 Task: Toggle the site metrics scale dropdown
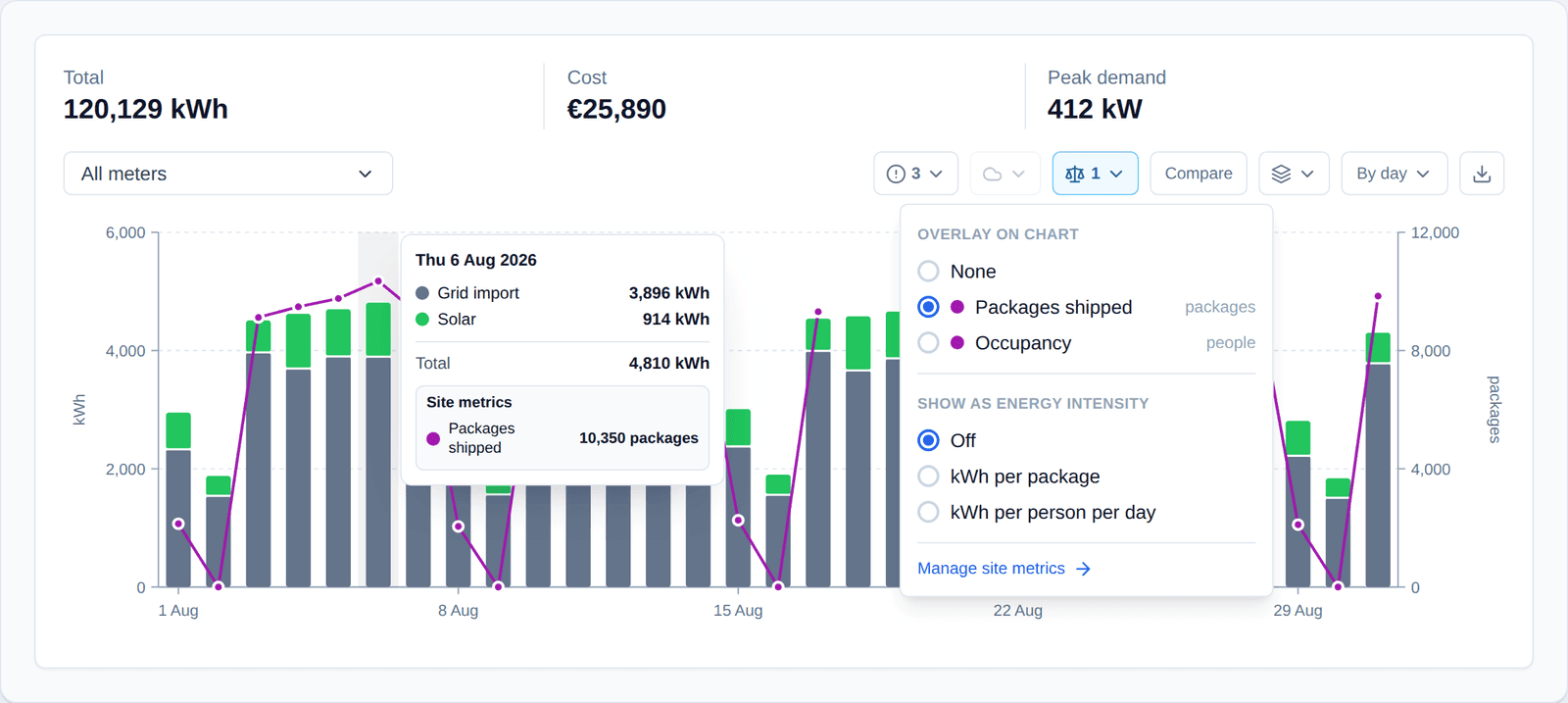coord(1095,174)
